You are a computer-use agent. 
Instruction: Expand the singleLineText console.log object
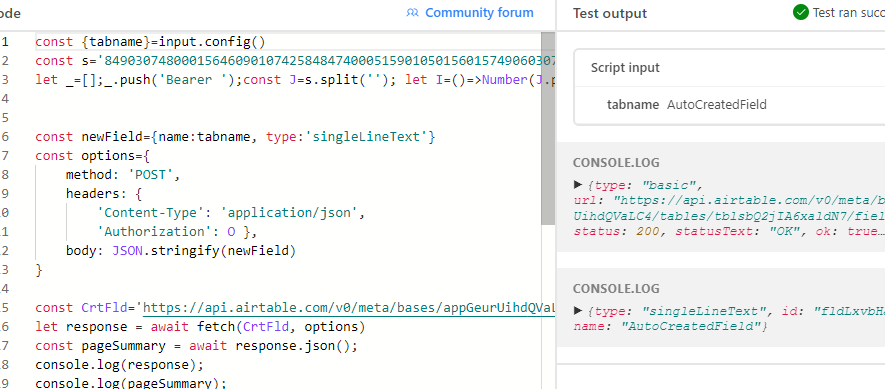point(577,310)
